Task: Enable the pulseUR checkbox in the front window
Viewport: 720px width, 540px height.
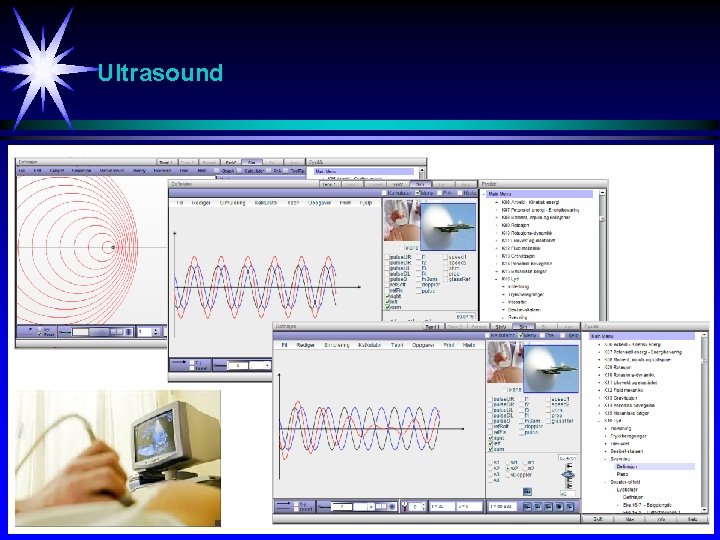Action: 490,399
